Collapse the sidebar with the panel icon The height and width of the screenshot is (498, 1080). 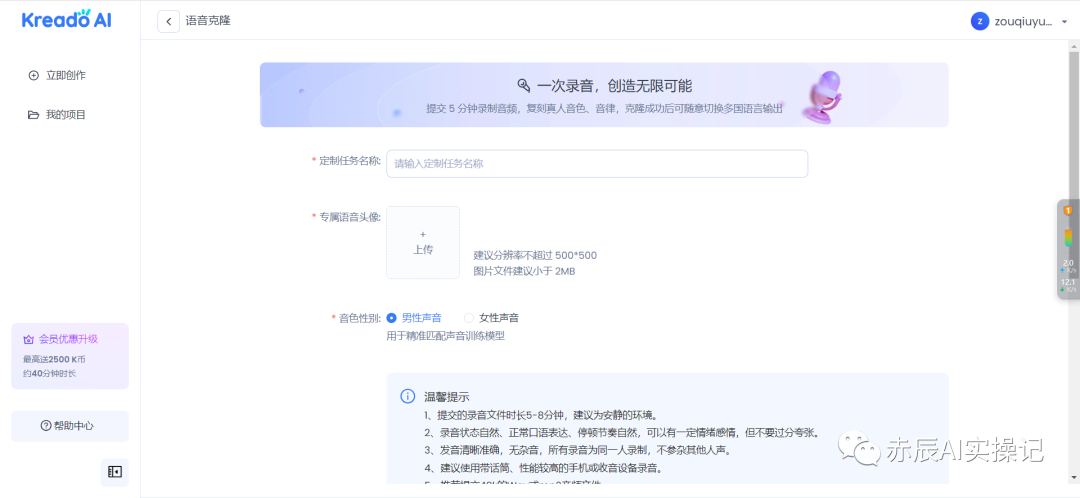pos(115,472)
